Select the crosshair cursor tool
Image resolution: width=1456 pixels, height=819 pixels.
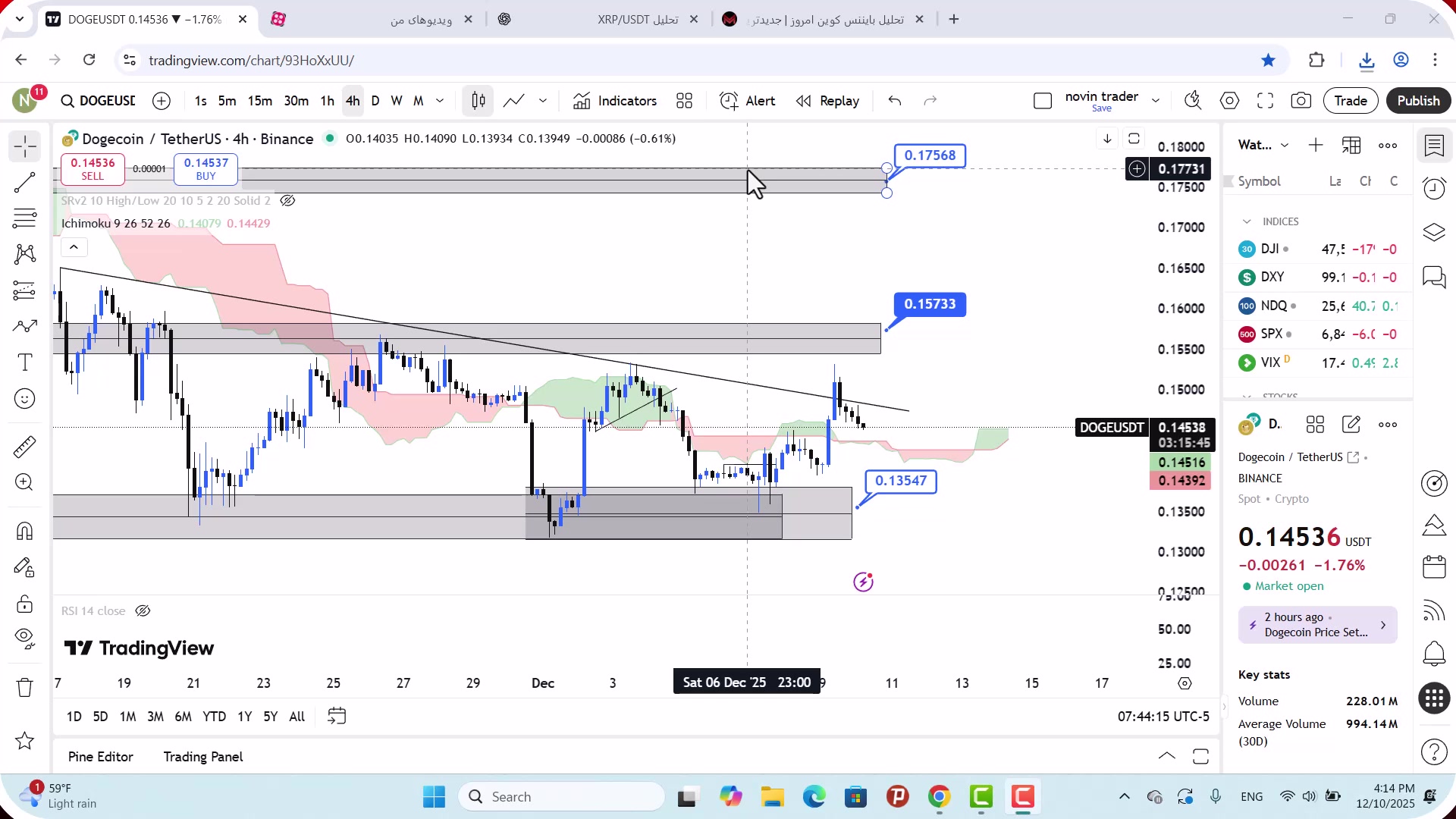pos(25,146)
